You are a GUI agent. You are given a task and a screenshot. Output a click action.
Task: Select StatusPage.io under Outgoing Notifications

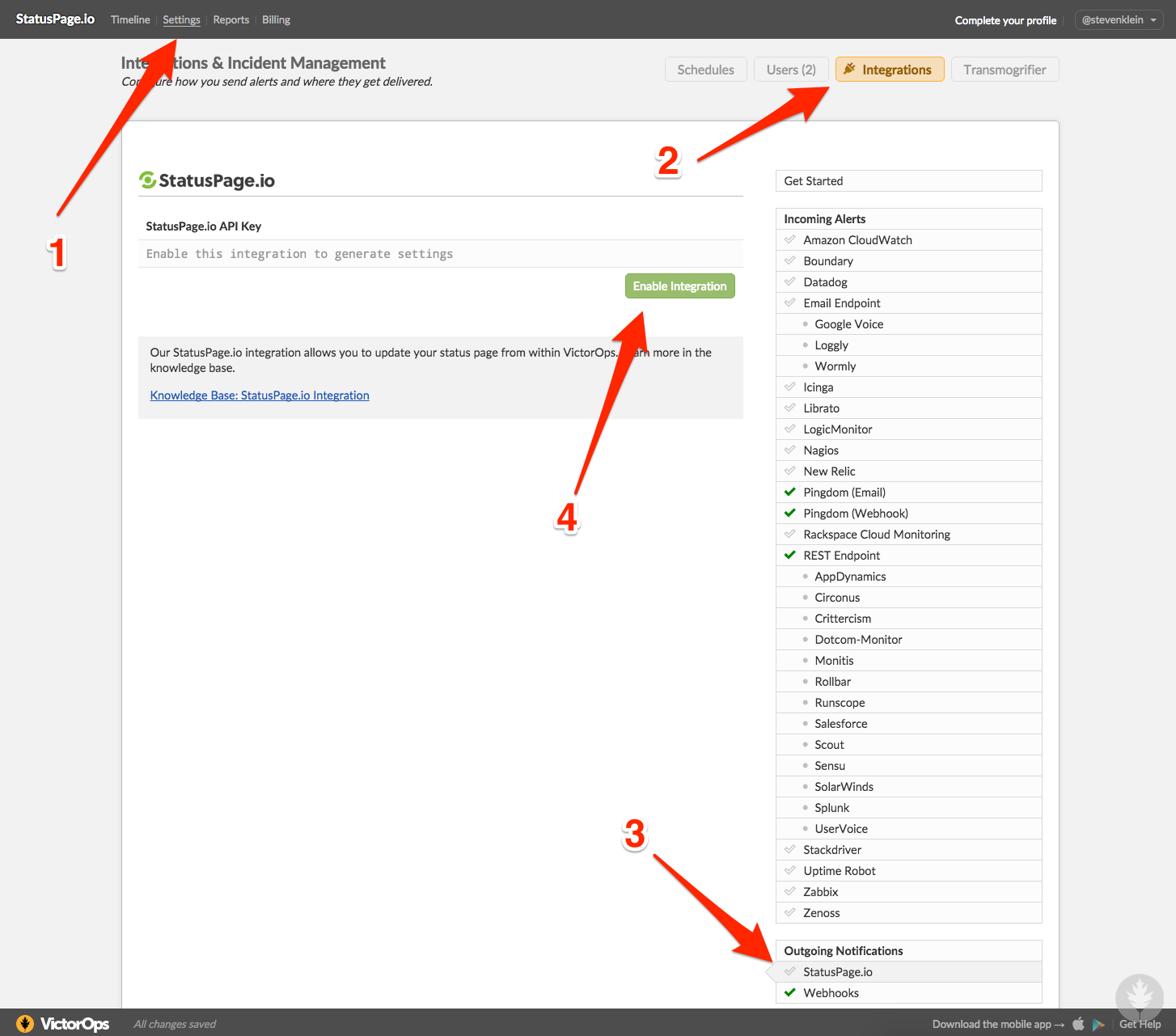(908, 972)
